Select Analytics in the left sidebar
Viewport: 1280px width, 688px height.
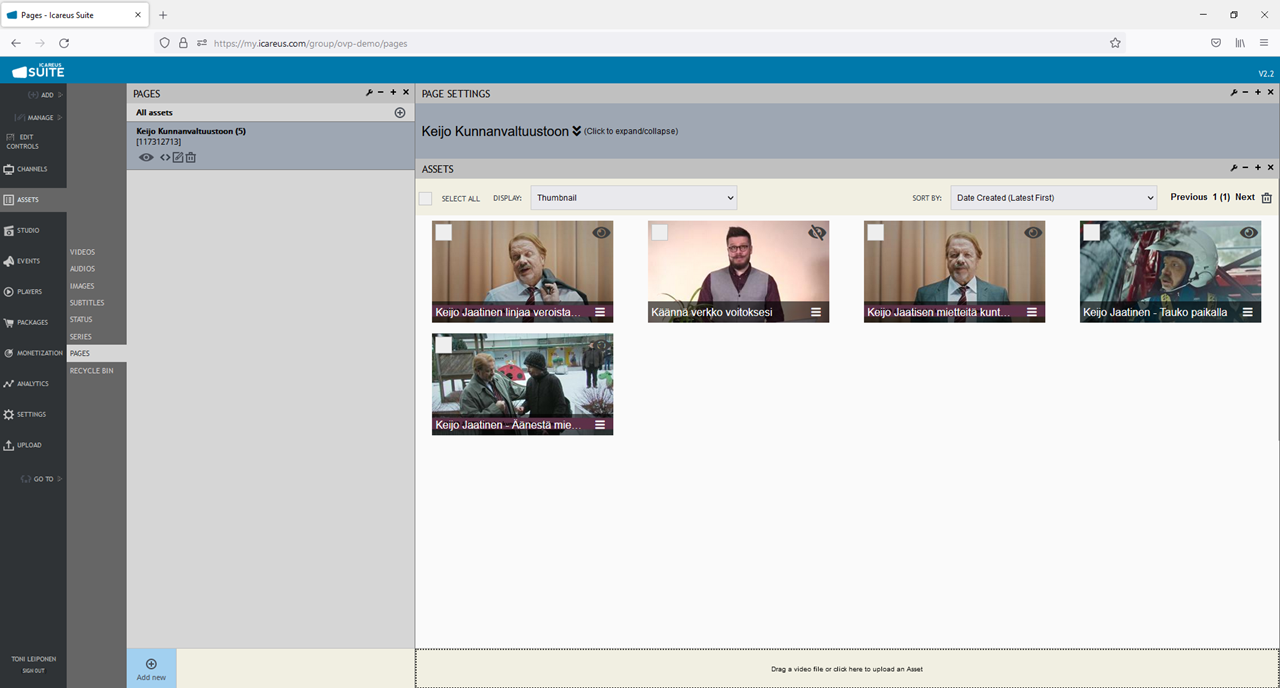click(x=32, y=384)
